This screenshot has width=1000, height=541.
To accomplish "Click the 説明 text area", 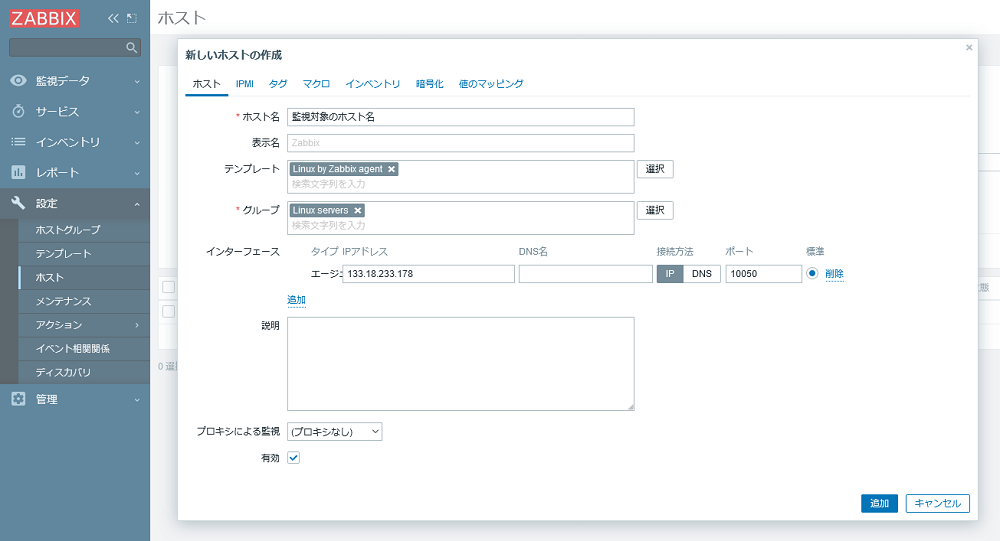I will 460,364.
